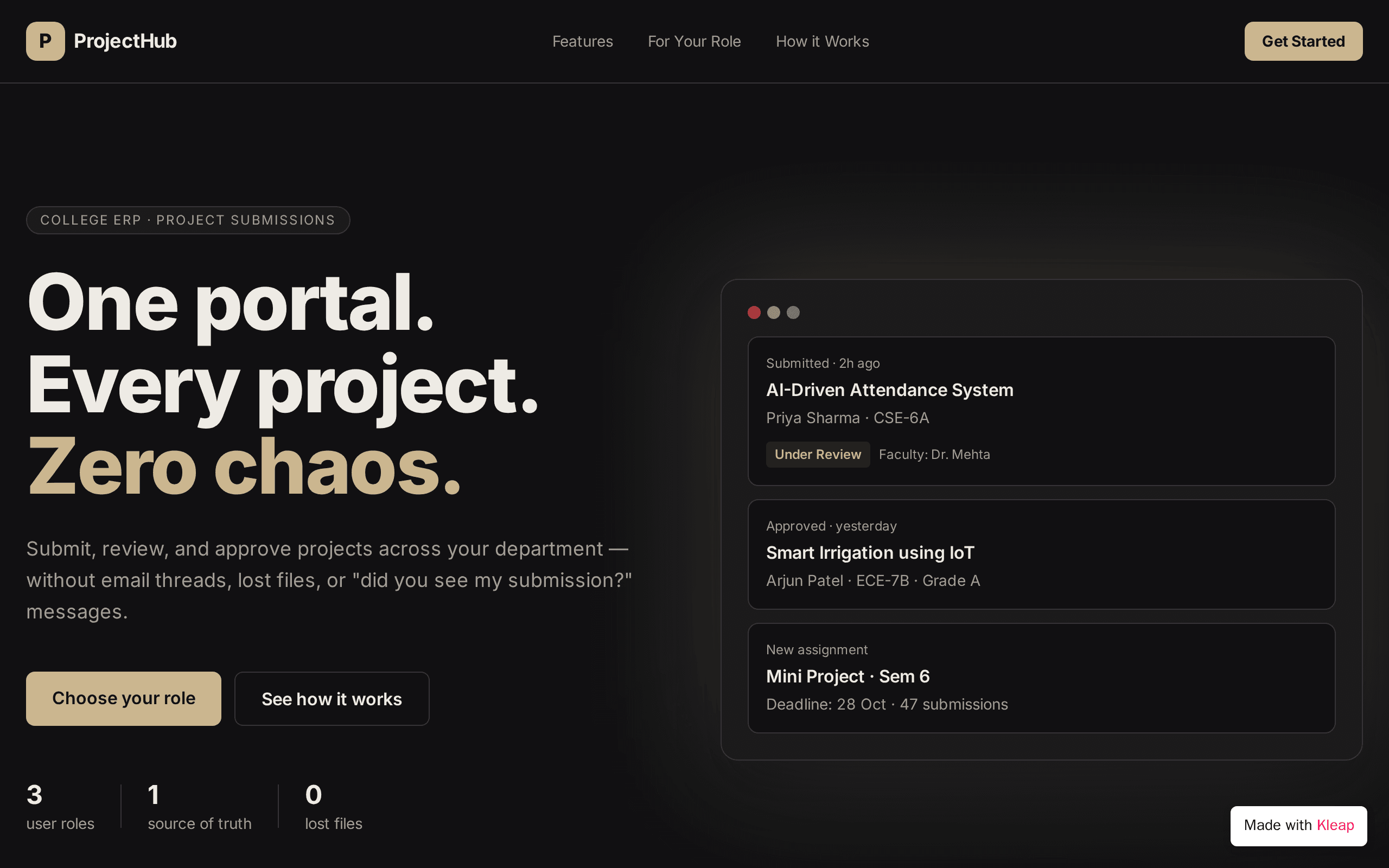This screenshot has height=868, width=1389.
Task: Open AI-Driven Attendance System card
Action: 1041,411
